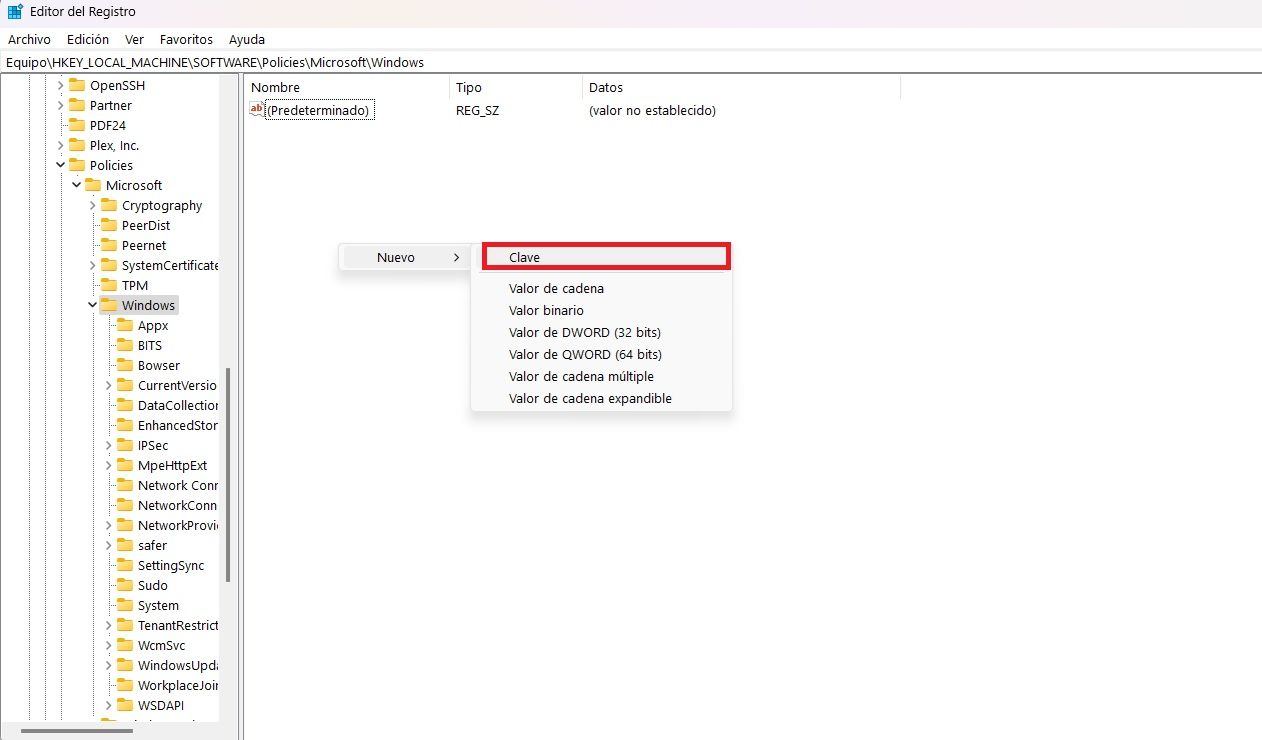The image size is (1262, 740).
Task: Select Valor de DWORD (32 bits)
Action: point(584,332)
